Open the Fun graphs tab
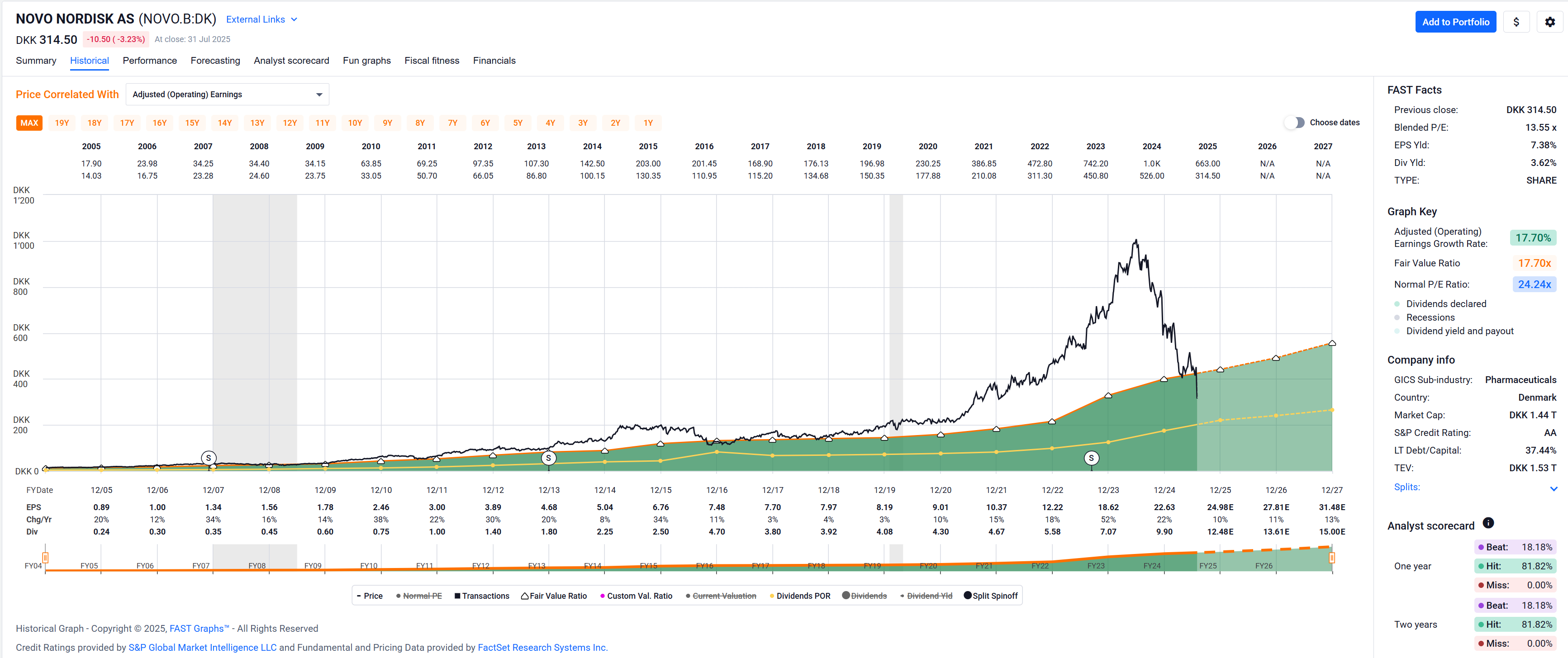The width and height of the screenshot is (1568, 658). pos(366,60)
